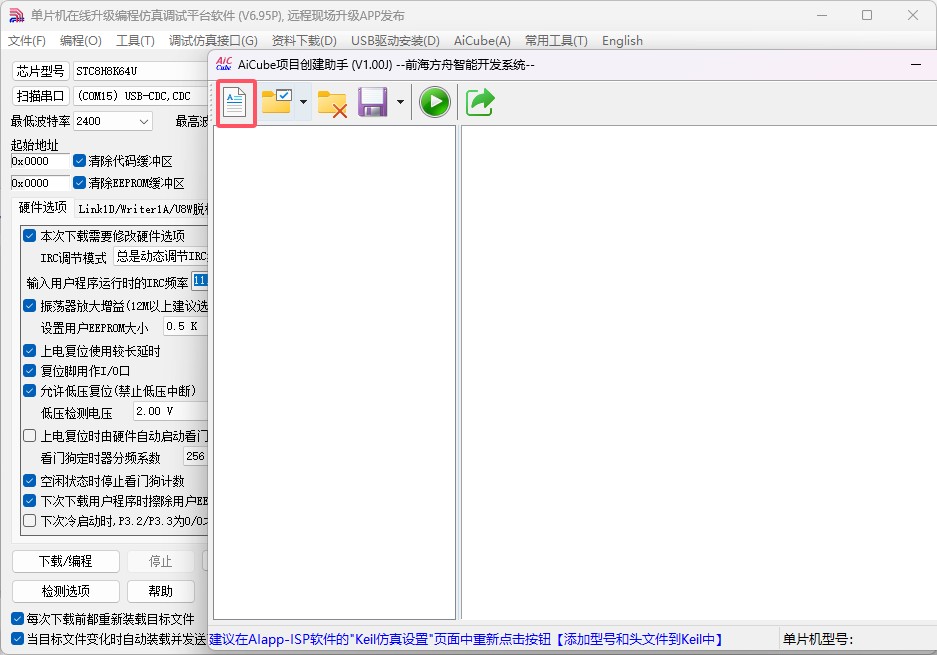Open the USB驱动安装(D) menu
Viewport: 937px width, 655px height.
pyautogui.click(x=395, y=41)
